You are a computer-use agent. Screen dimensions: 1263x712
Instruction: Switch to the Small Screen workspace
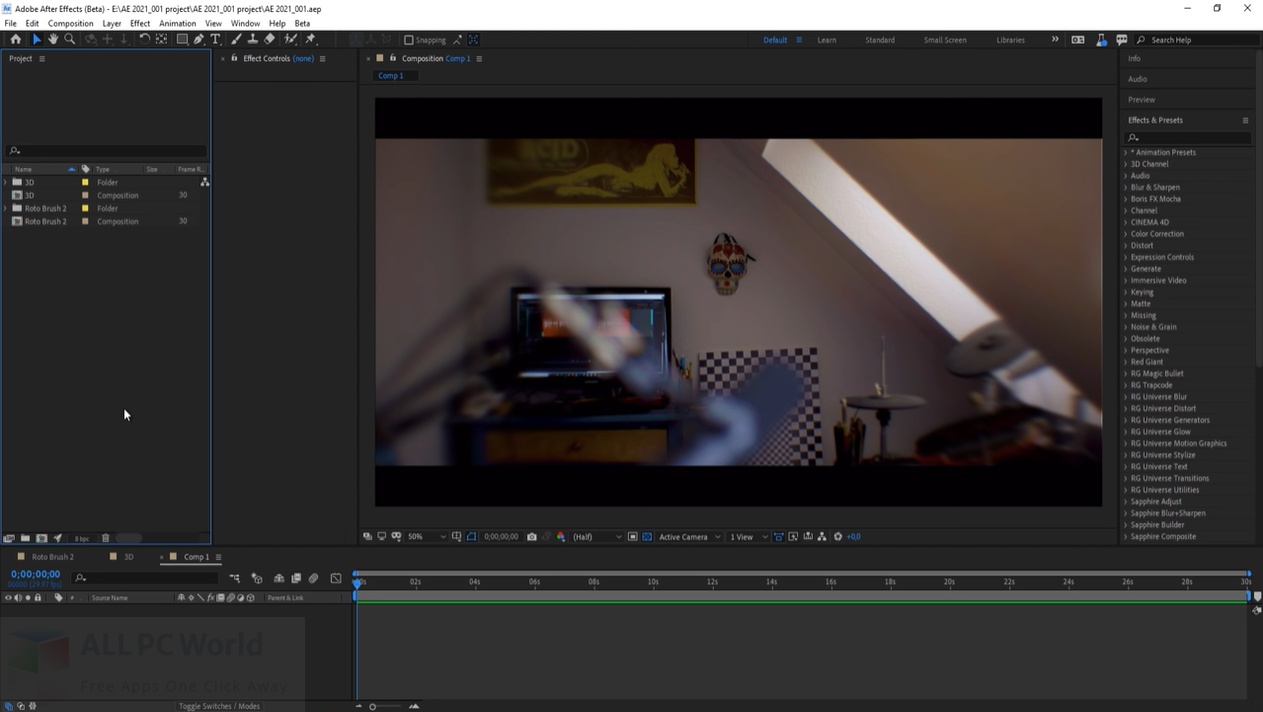click(945, 40)
